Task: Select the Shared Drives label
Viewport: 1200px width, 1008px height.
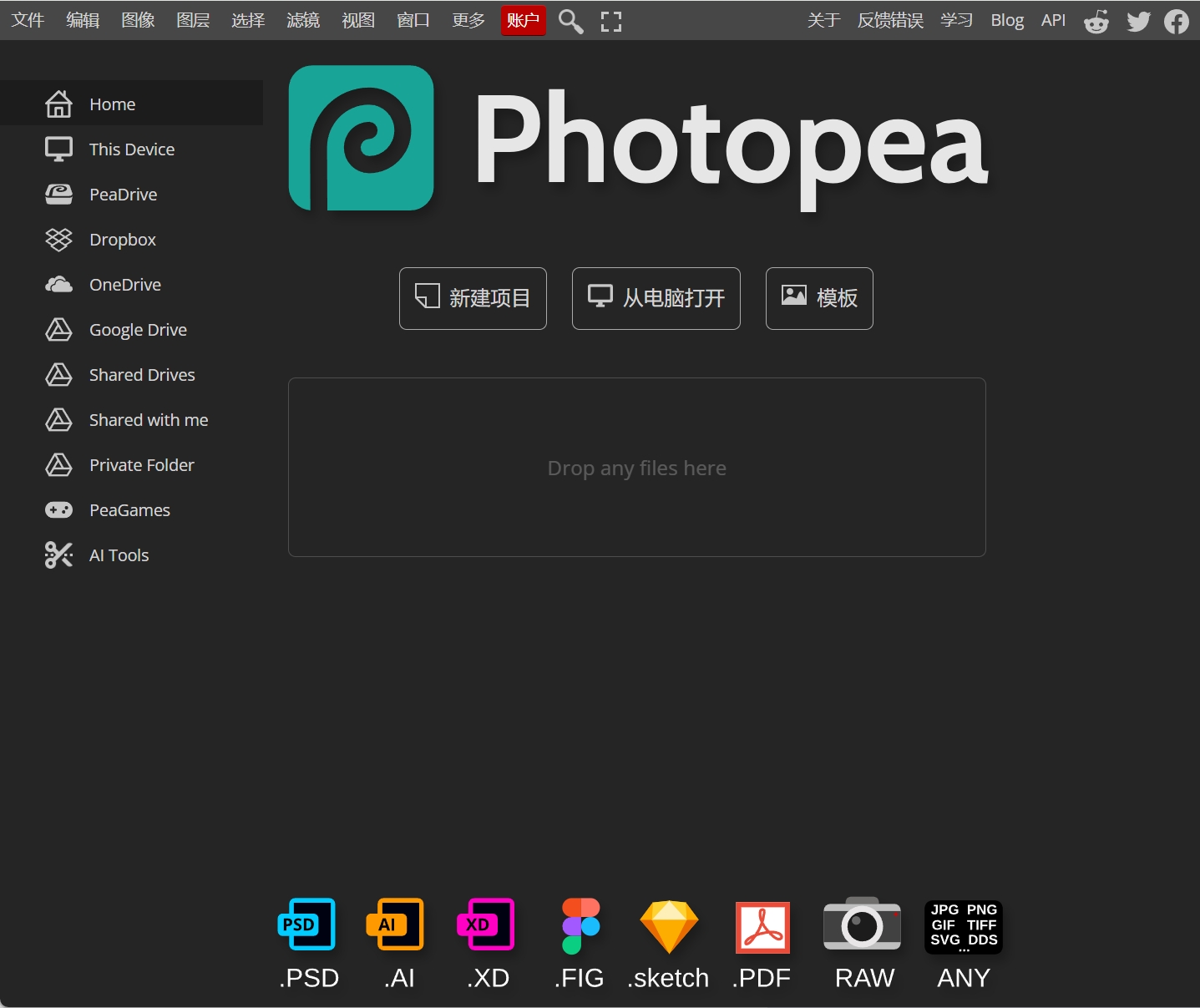Action: (x=142, y=375)
